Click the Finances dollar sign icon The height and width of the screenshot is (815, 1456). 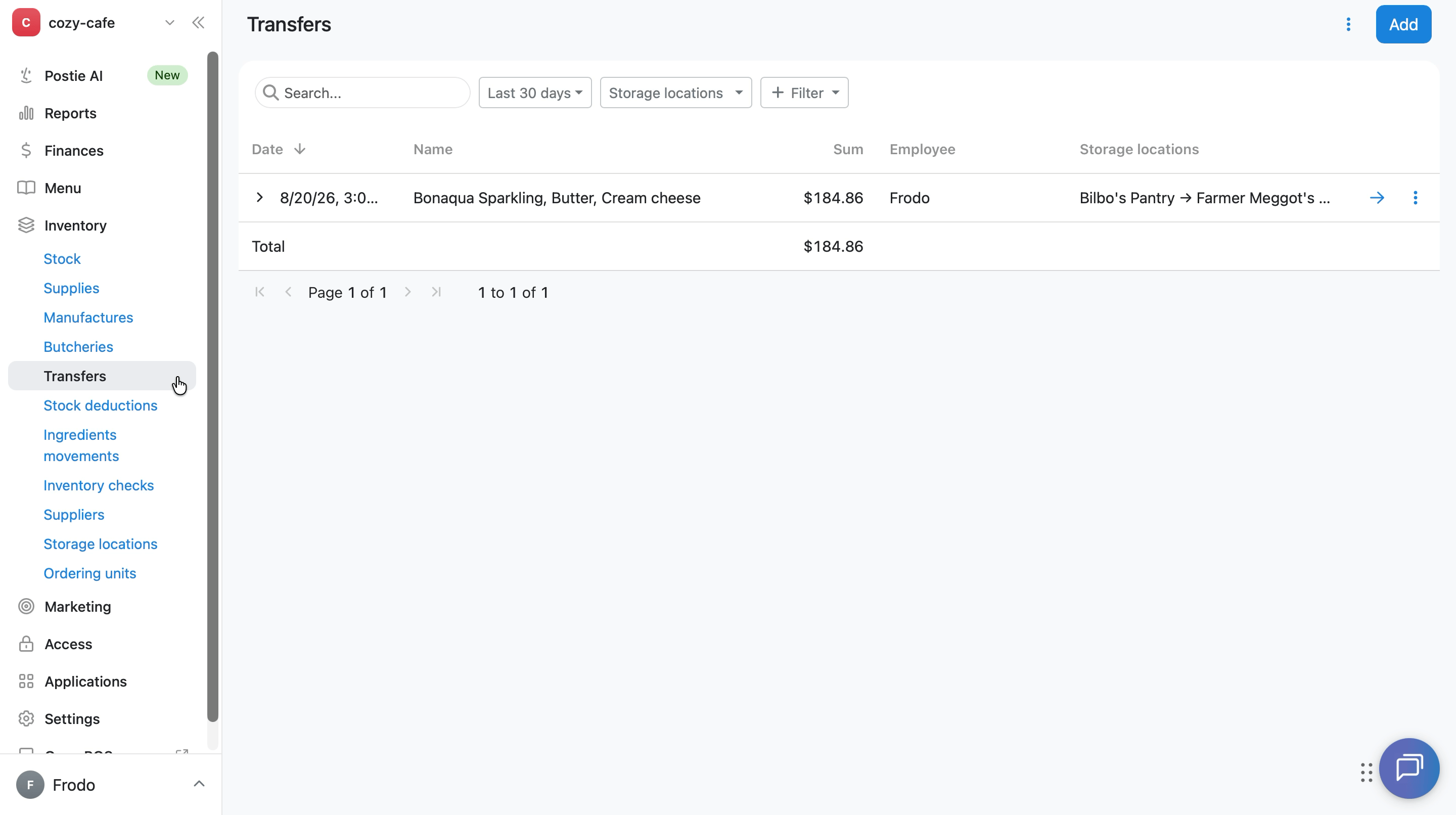(x=26, y=150)
